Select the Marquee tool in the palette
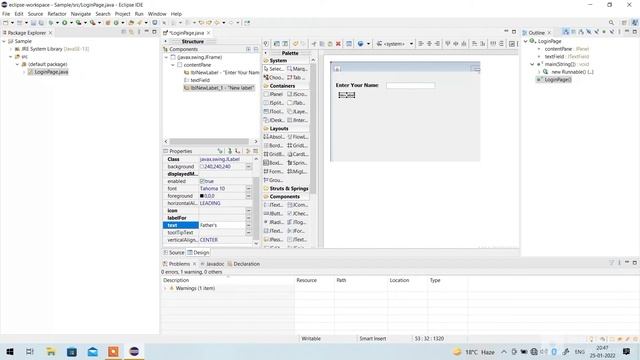This screenshot has width=640, height=360. click(297, 69)
